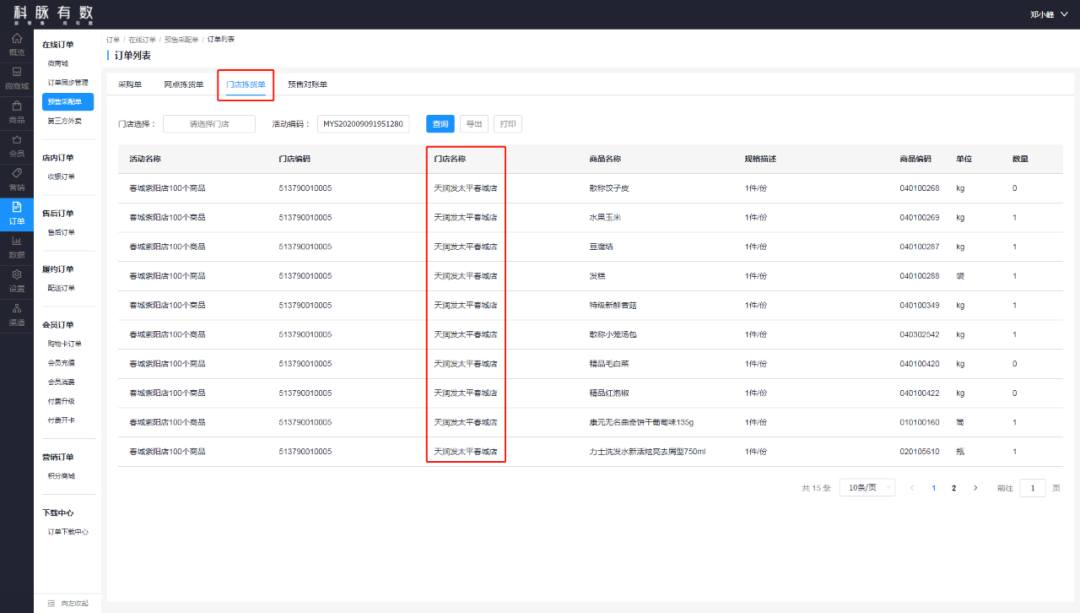Focus the 活动编码 input field
Viewport: 1080px width, 613px height.
click(363, 124)
